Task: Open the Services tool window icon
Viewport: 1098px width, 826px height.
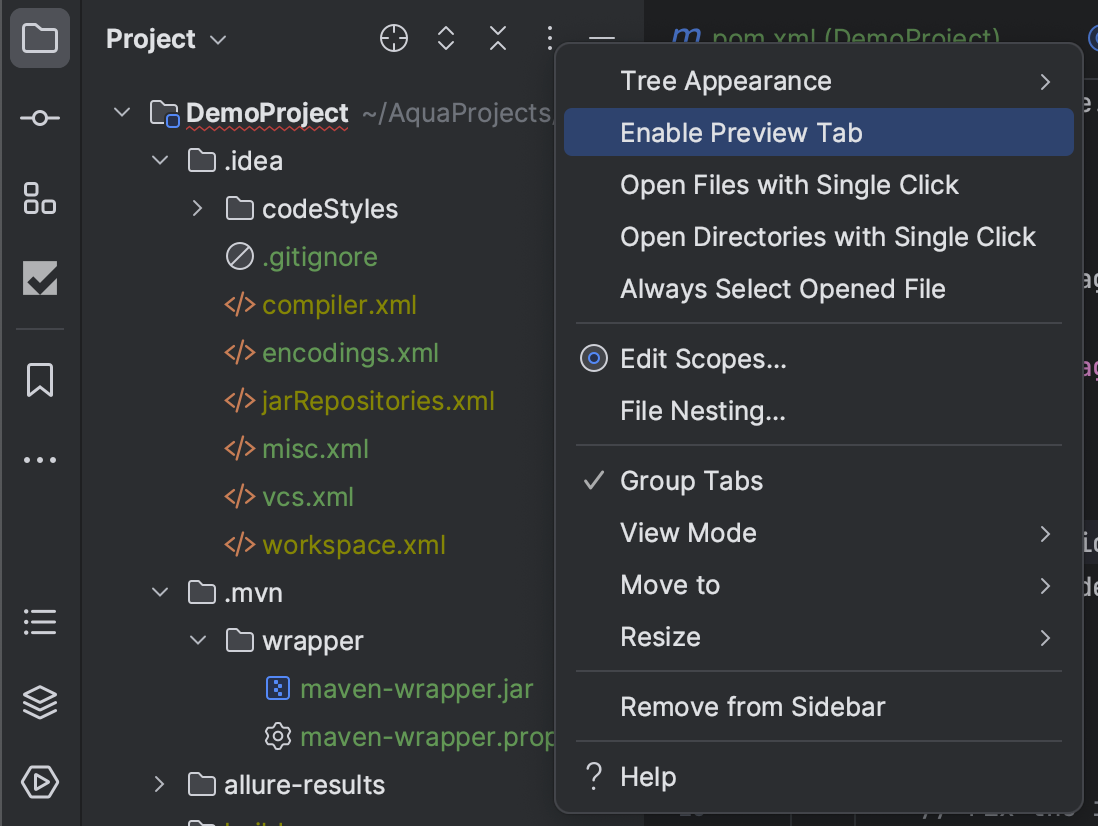Action: [40, 782]
